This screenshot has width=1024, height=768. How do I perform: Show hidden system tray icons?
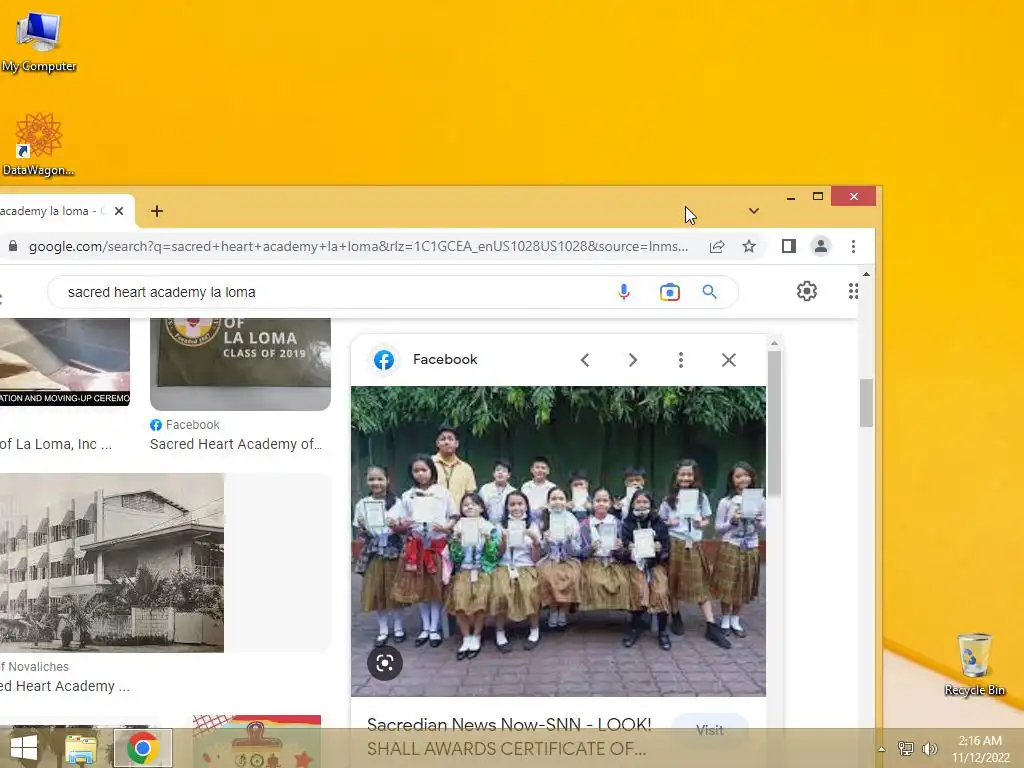tap(881, 749)
